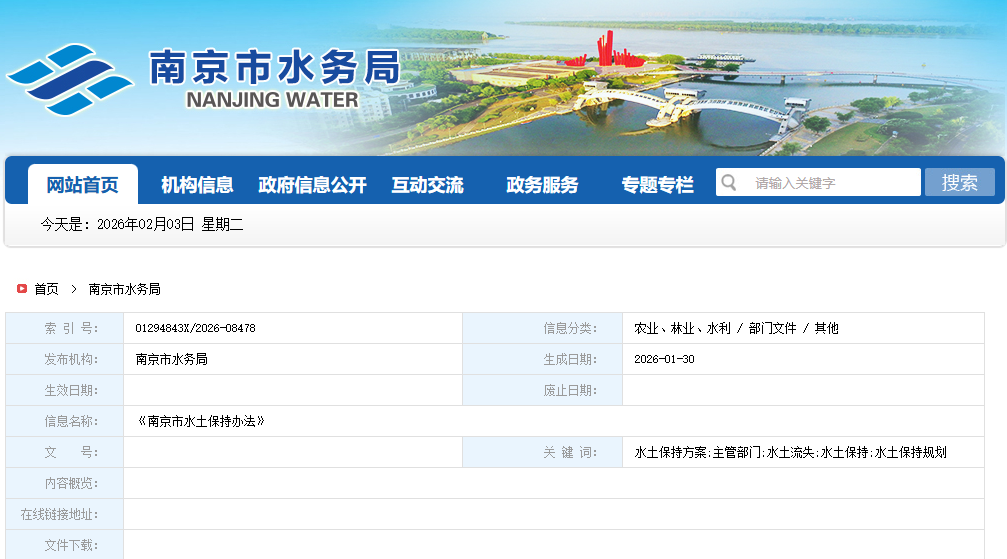
Task: Open 南京市水务局 breadcrumb link
Action: pyautogui.click(x=125, y=289)
